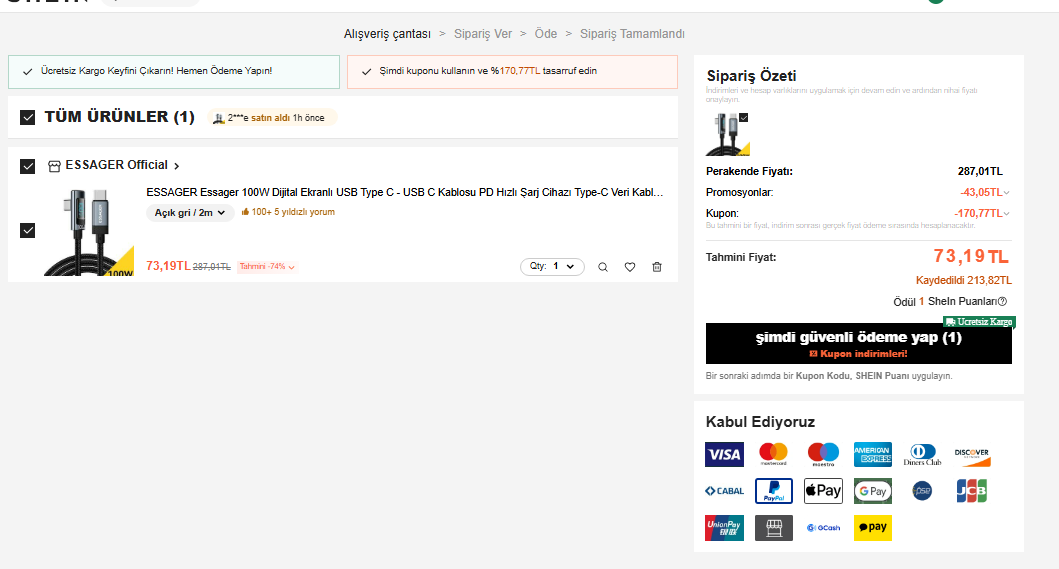Click the Kaydedildi 213,82TL savings text
The image size is (1059, 569).
964,280
